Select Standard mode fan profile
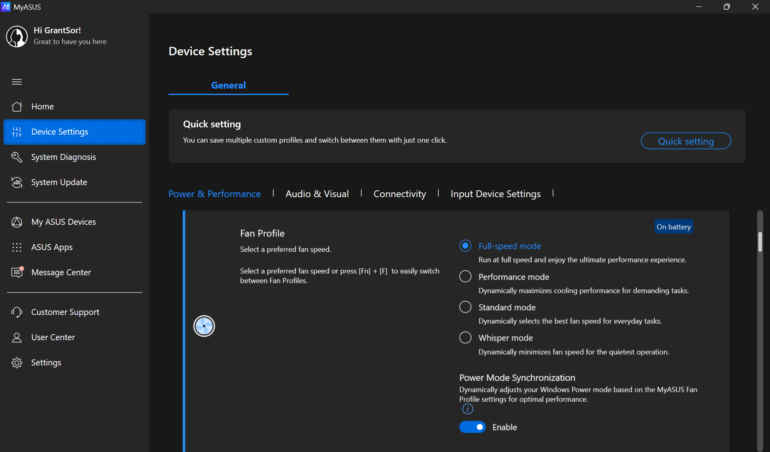 pyautogui.click(x=465, y=307)
